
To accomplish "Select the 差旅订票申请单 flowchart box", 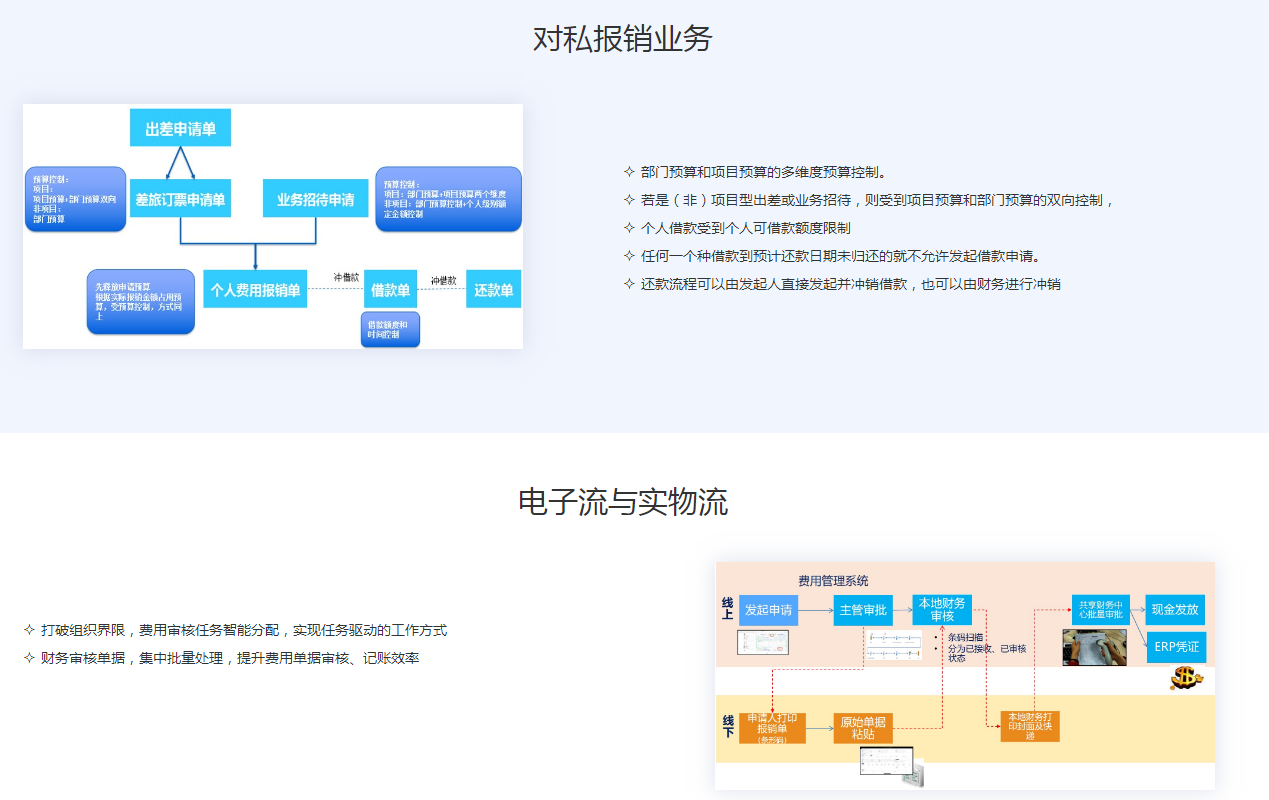I will (180, 198).
